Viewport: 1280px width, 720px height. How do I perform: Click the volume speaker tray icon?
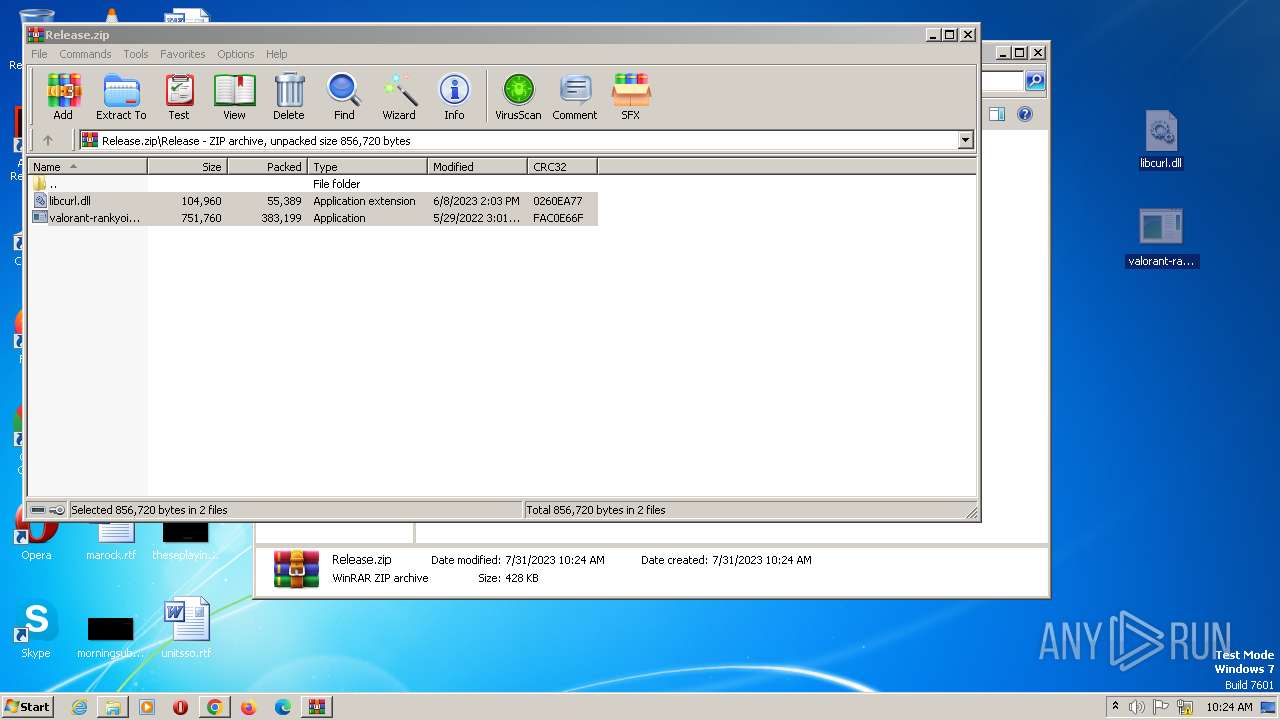[1138, 707]
